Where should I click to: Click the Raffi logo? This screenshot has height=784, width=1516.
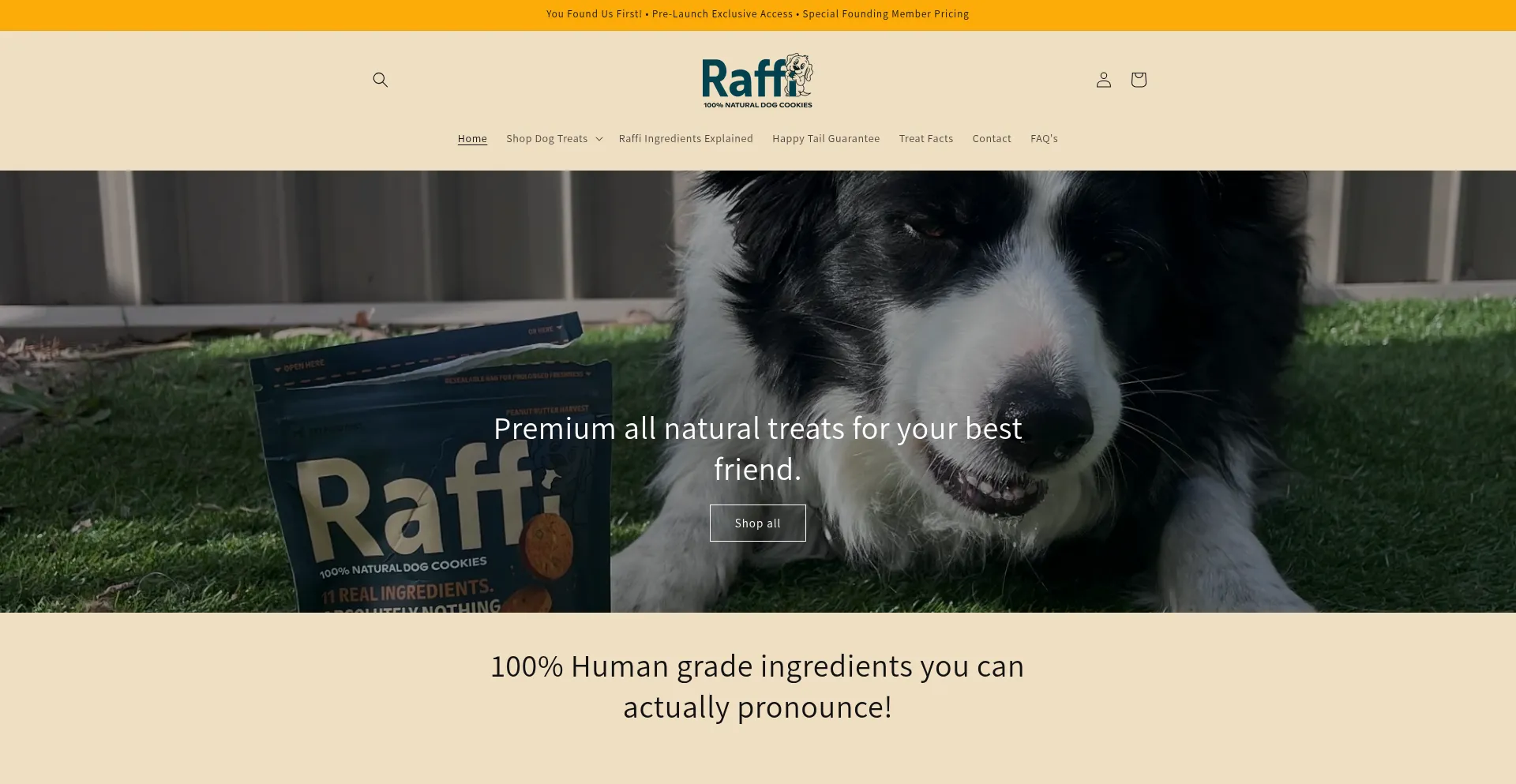pyautogui.click(x=757, y=81)
